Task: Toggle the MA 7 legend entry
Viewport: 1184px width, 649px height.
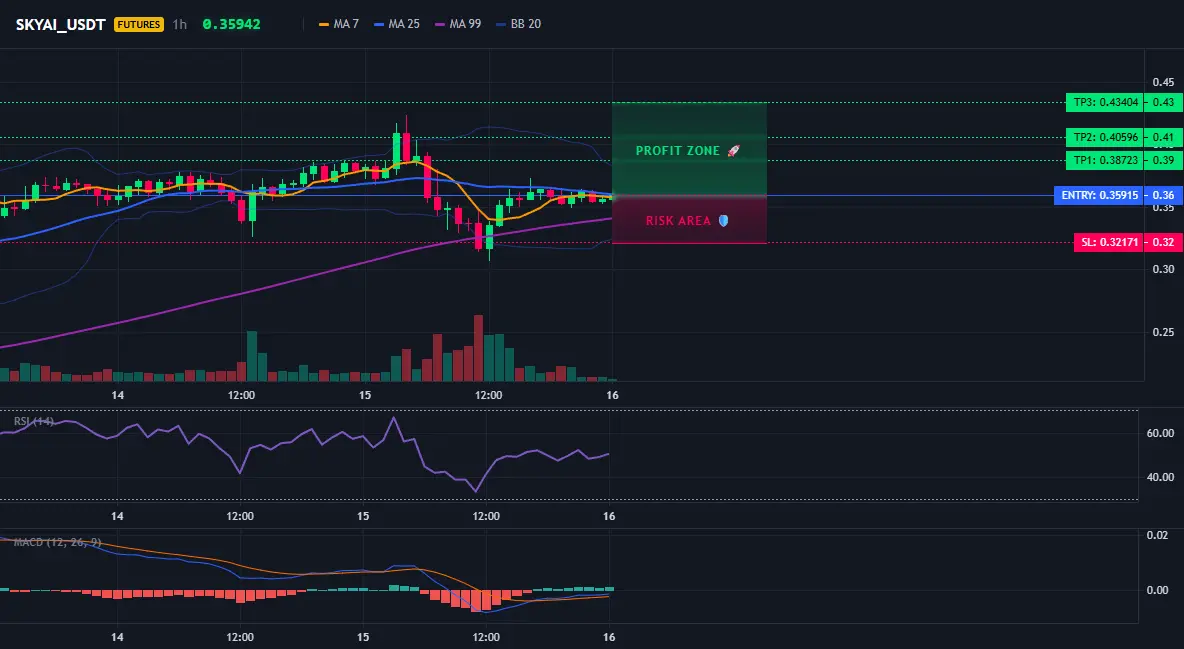Action: click(339, 24)
